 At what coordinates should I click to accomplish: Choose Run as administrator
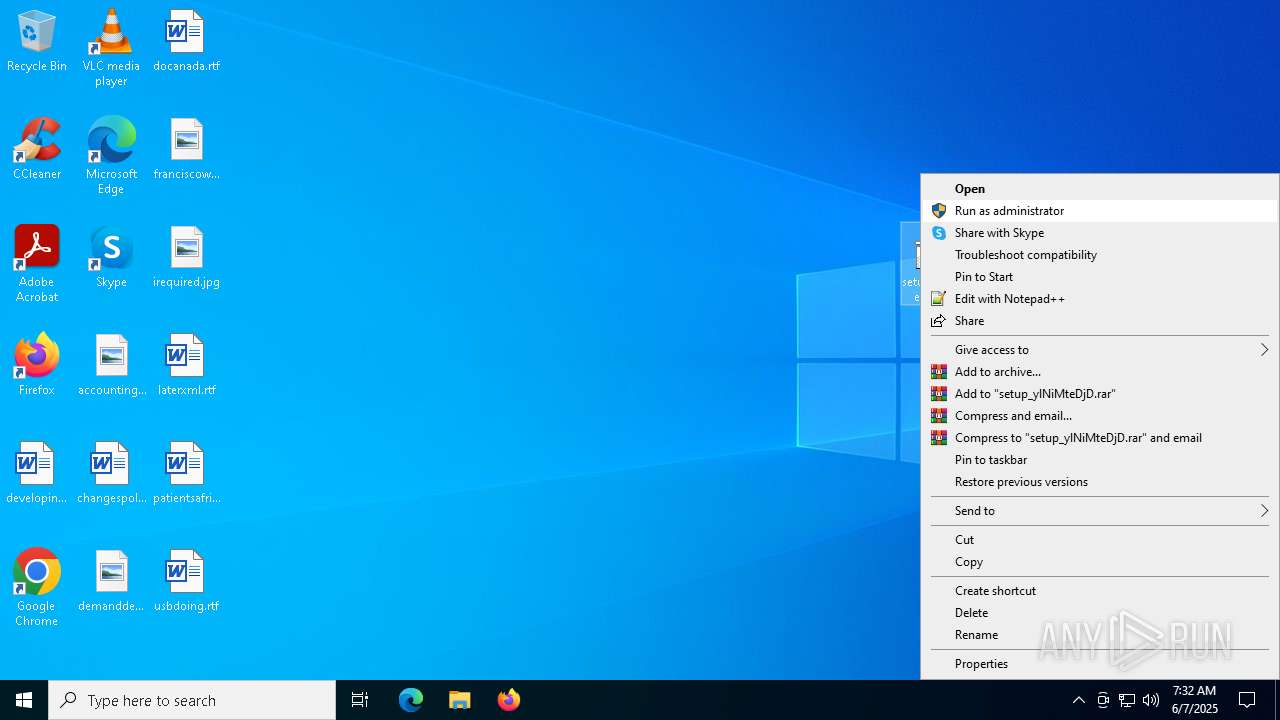click(1100, 211)
